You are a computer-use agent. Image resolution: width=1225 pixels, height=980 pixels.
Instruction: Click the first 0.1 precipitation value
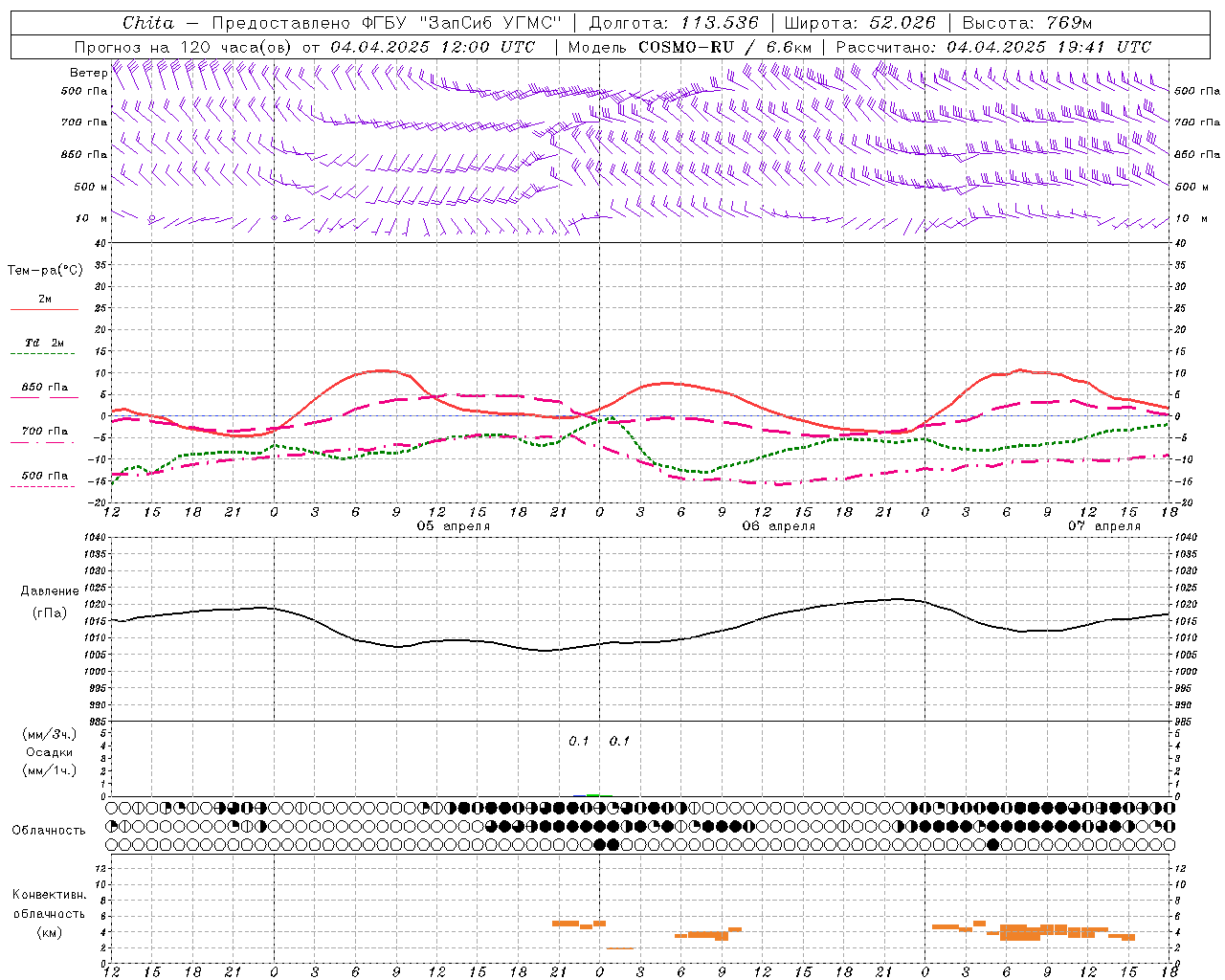click(x=579, y=741)
